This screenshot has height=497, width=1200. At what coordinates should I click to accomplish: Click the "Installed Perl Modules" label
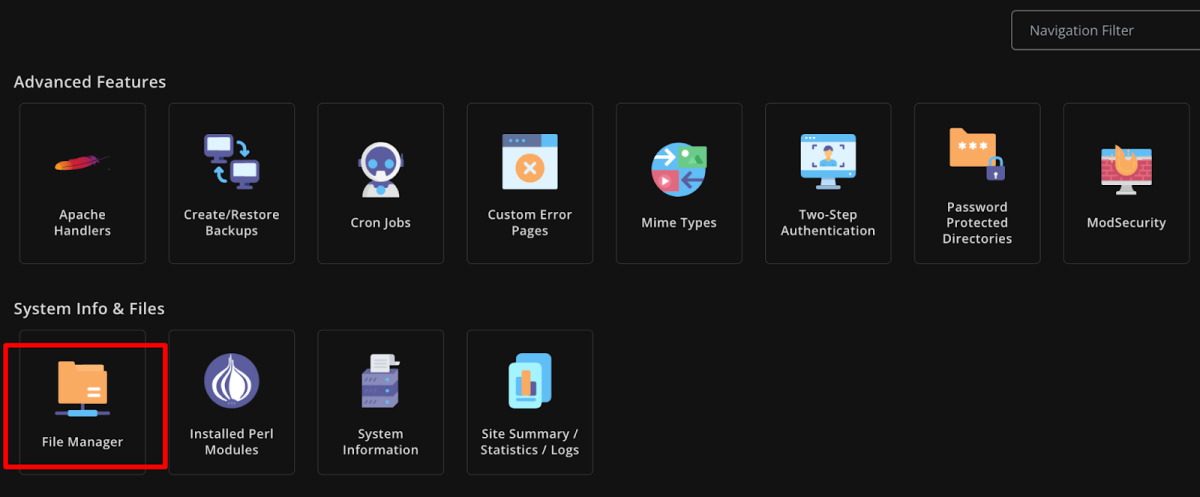pyautogui.click(x=232, y=442)
